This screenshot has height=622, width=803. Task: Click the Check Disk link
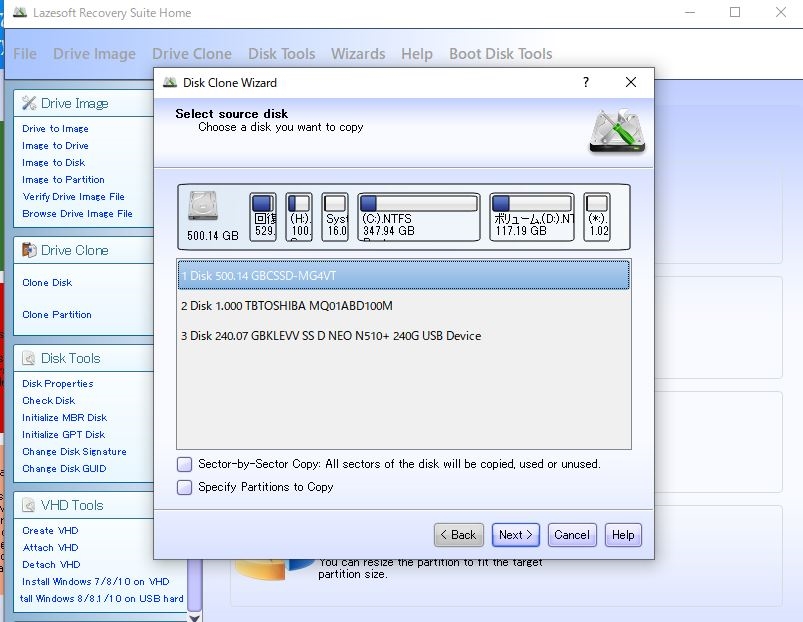[49, 400]
